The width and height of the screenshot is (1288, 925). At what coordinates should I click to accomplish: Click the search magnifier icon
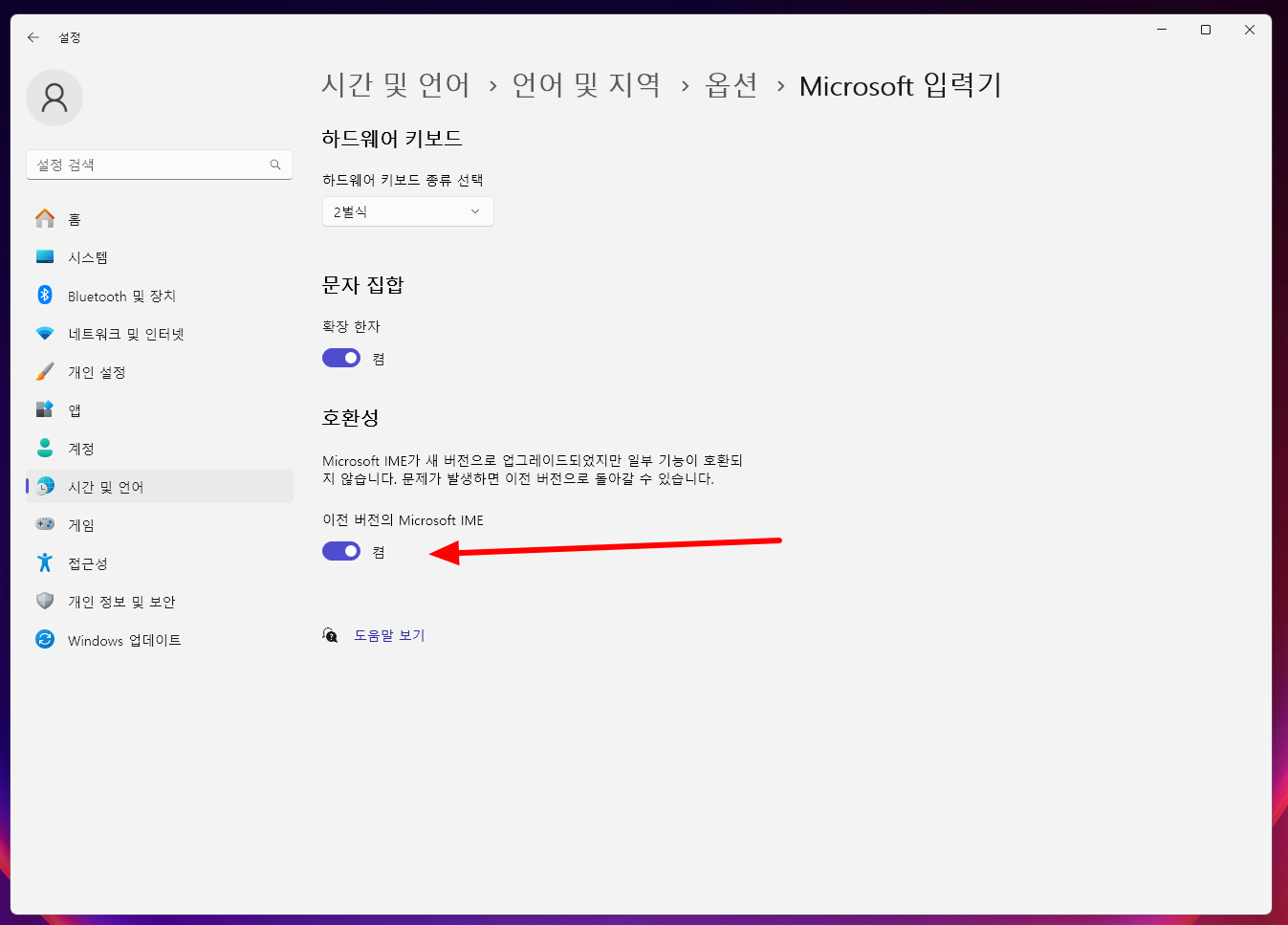tap(275, 165)
